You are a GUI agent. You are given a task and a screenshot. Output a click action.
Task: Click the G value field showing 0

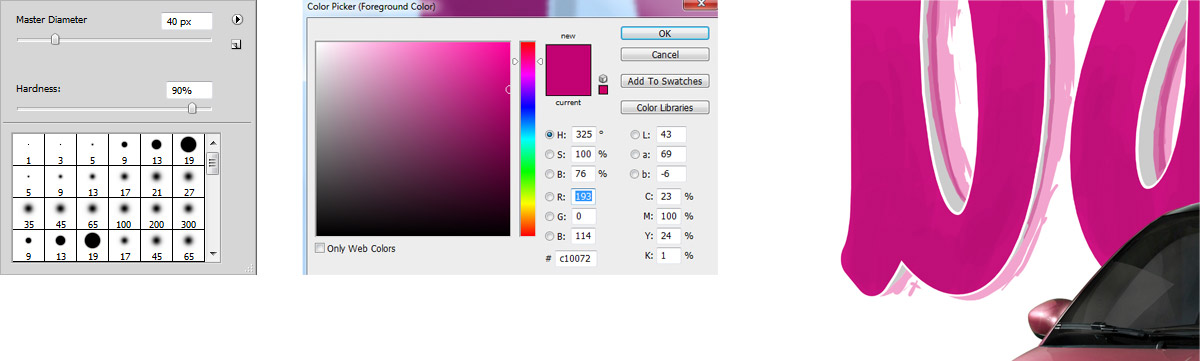(x=584, y=216)
